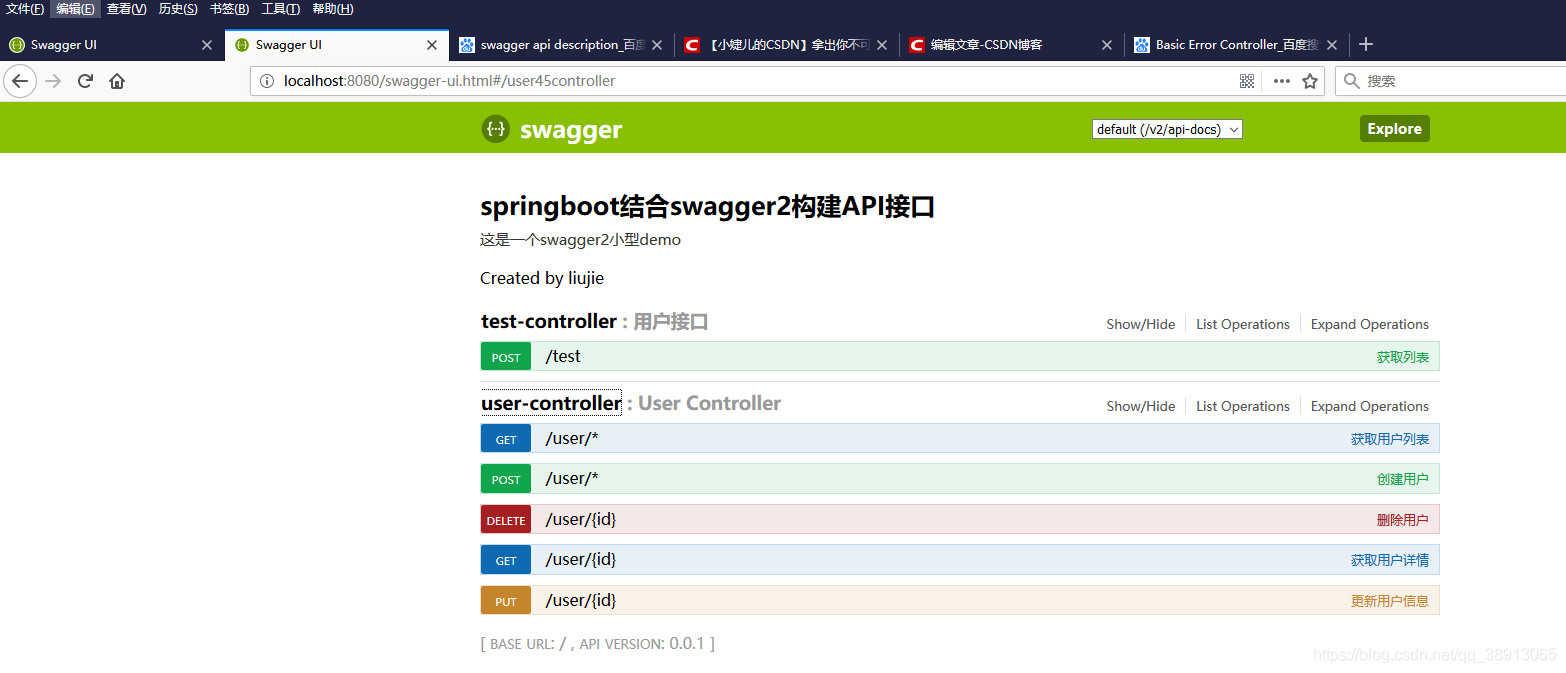
Task: Click the swagger logo icon
Action: click(495, 129)
